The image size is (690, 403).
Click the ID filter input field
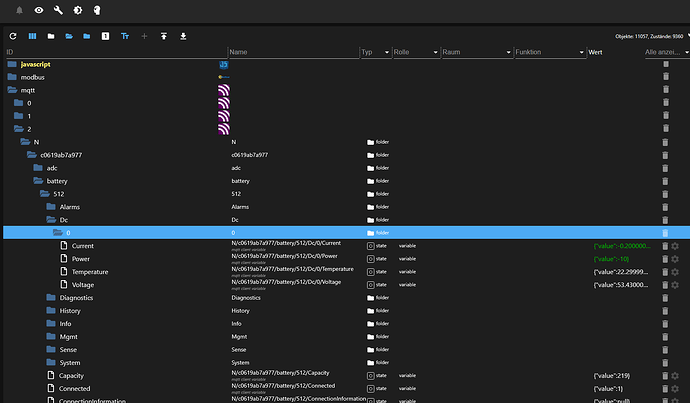coord(116,52)
